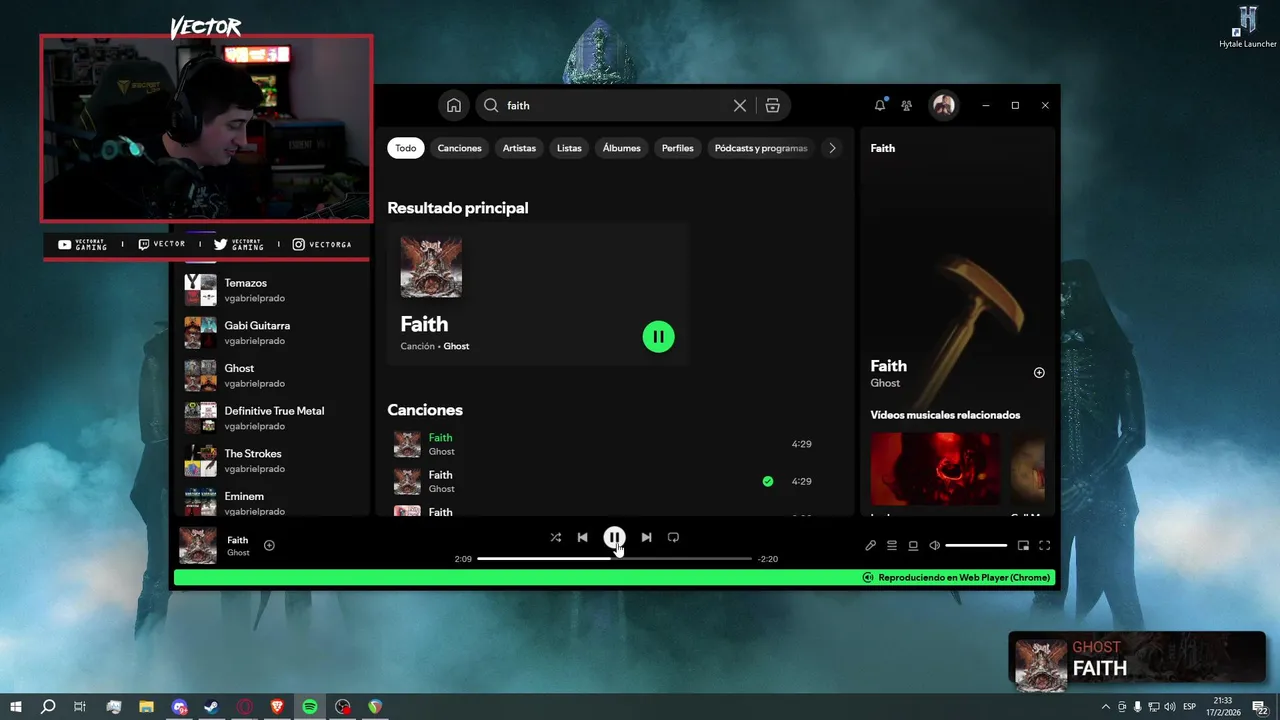Select the Canciones filter
The height and width of the screenshot is (720, 1280).
(x=460, y=148)
